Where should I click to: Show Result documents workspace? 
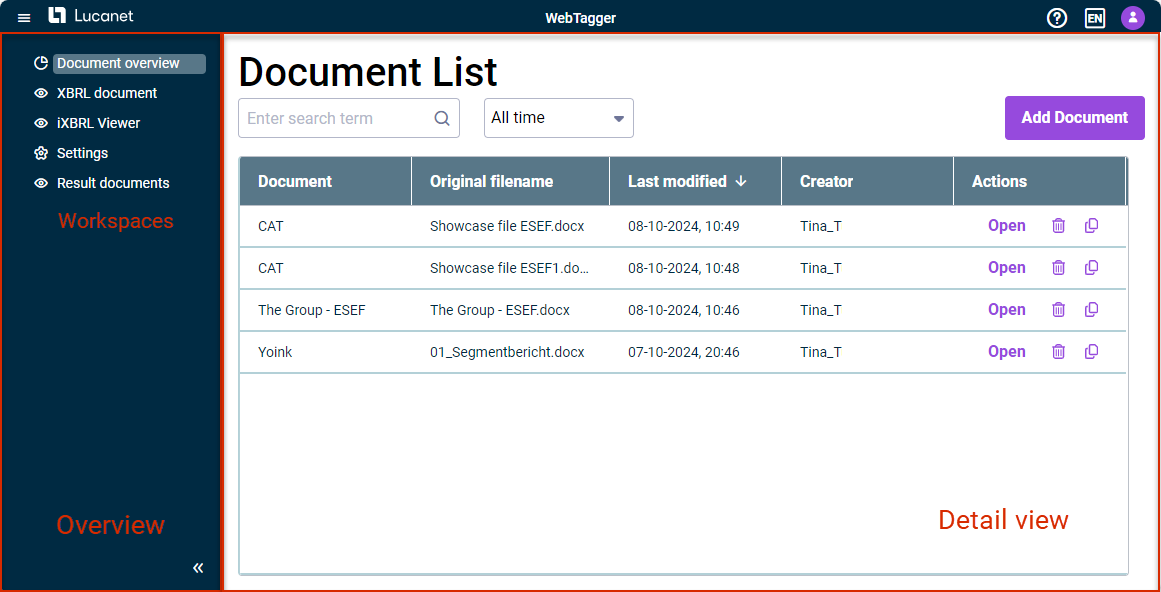[113, 183]
